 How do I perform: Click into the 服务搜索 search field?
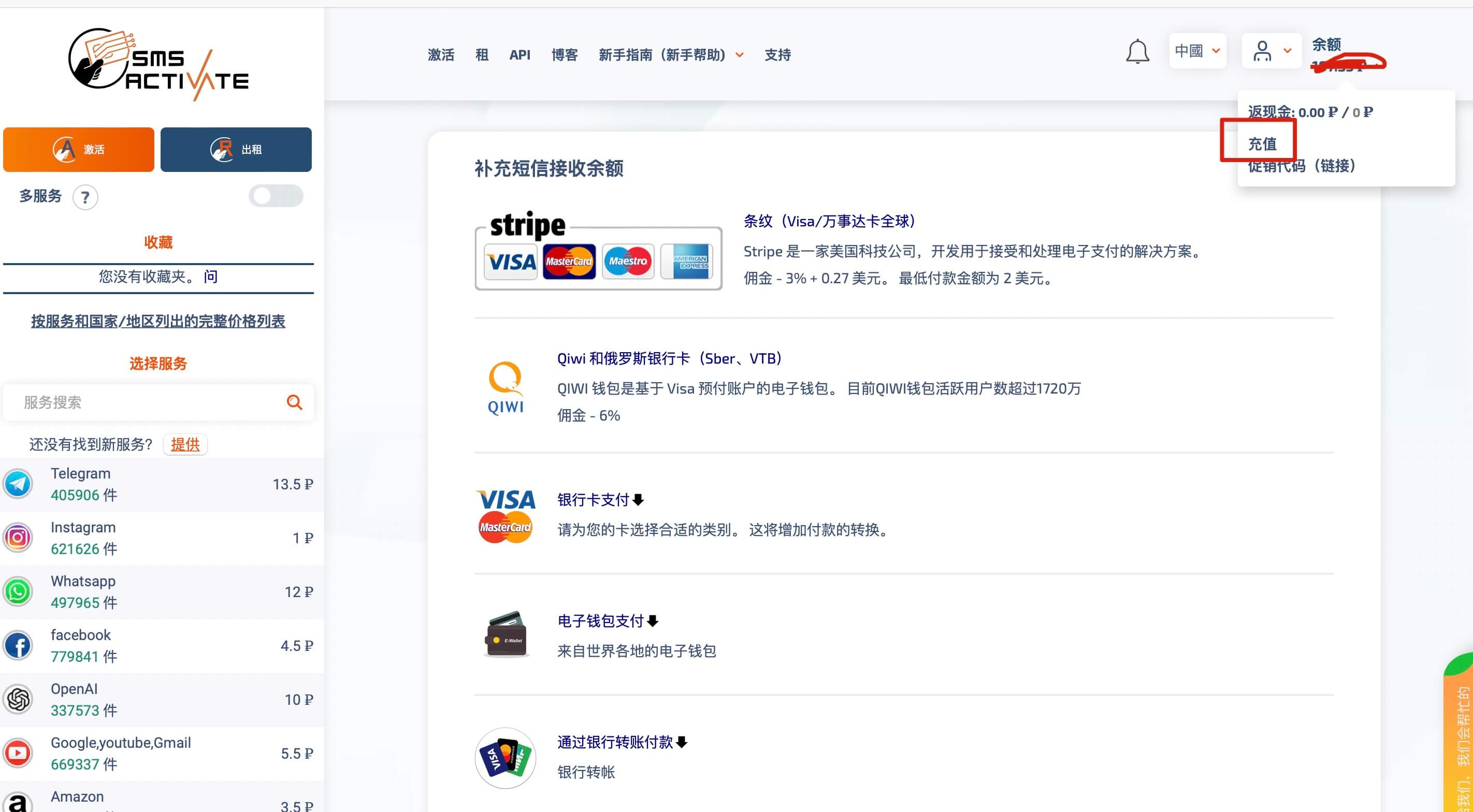click(158, 402)
